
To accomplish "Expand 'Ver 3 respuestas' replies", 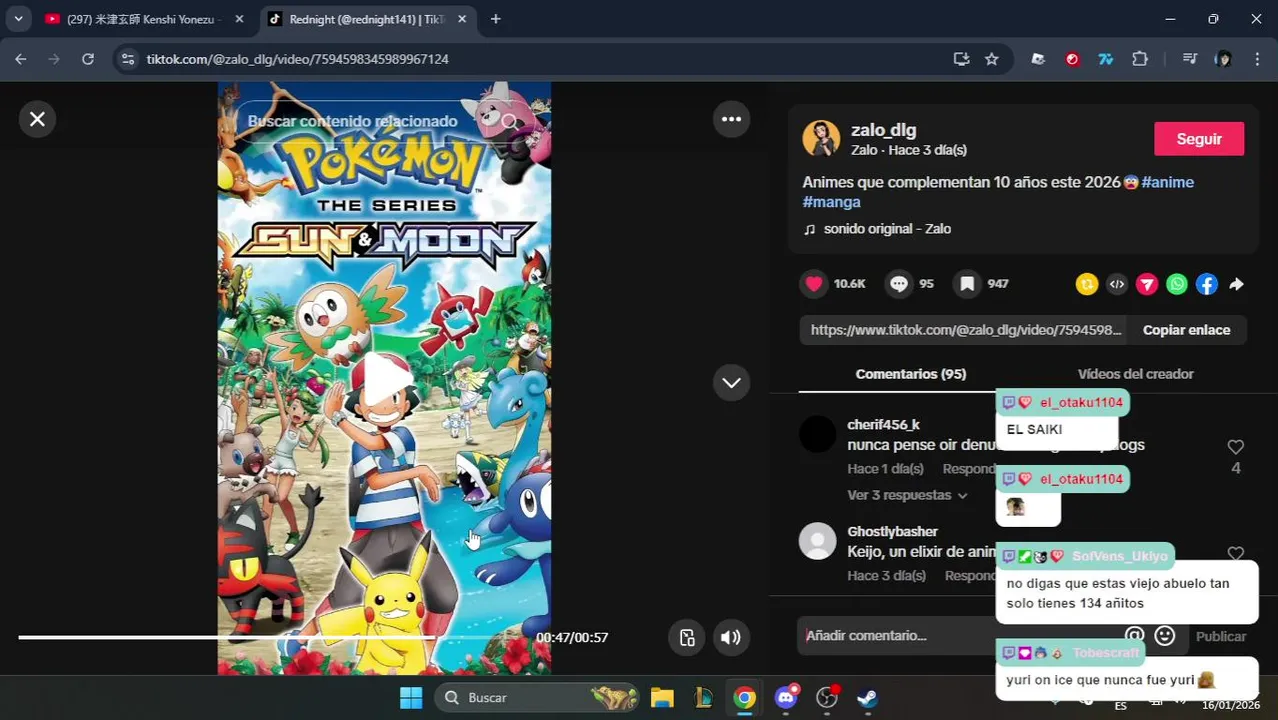I will tap(907, 495).
